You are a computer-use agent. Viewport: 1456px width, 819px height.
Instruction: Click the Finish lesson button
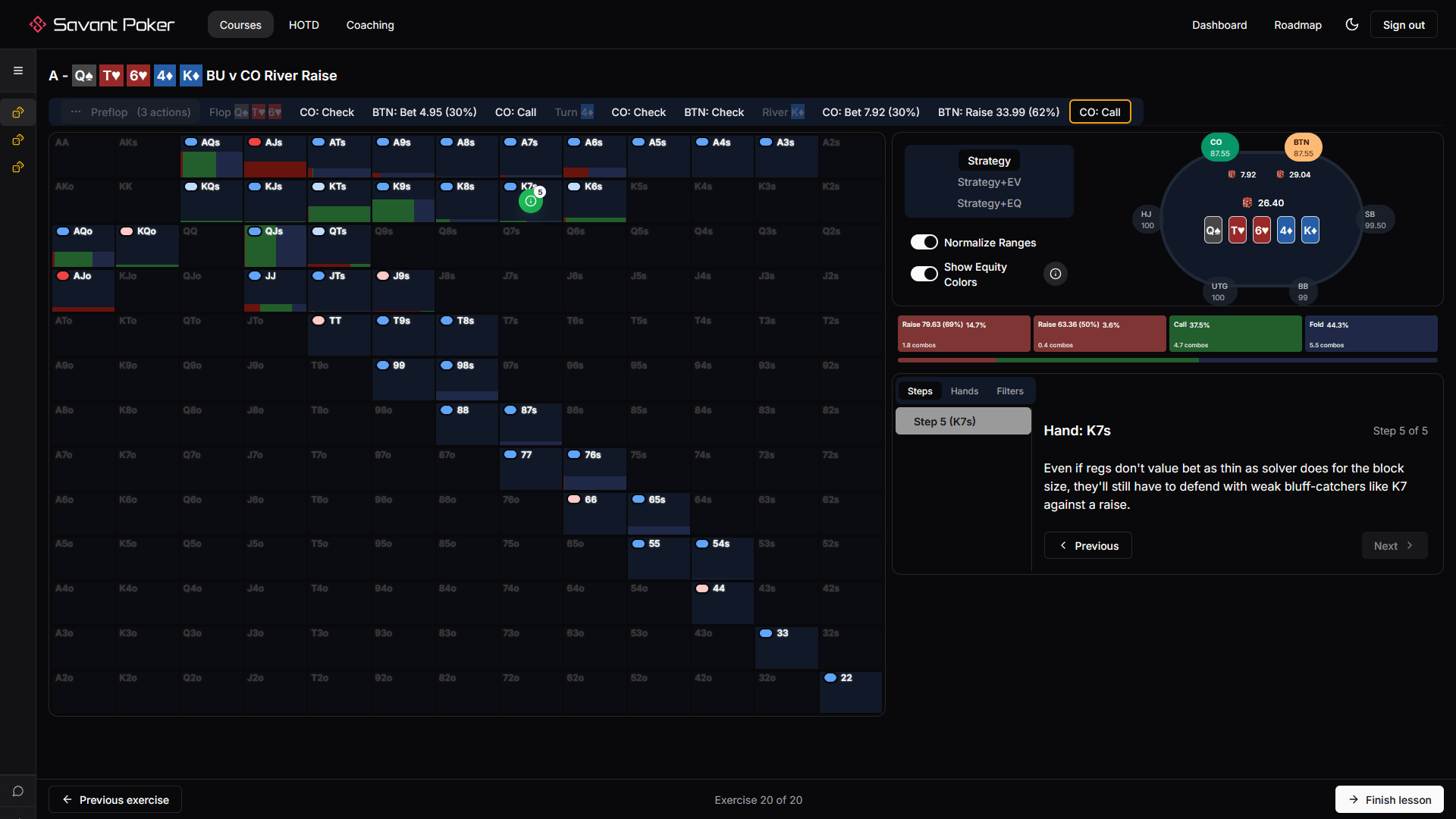1389,799
